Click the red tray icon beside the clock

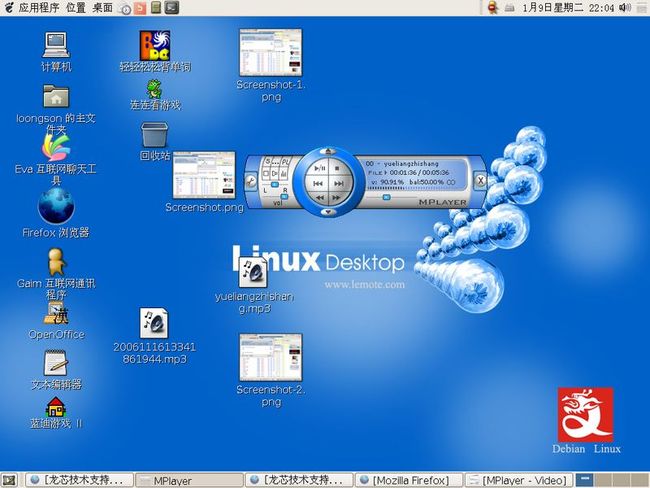[492, 8]
